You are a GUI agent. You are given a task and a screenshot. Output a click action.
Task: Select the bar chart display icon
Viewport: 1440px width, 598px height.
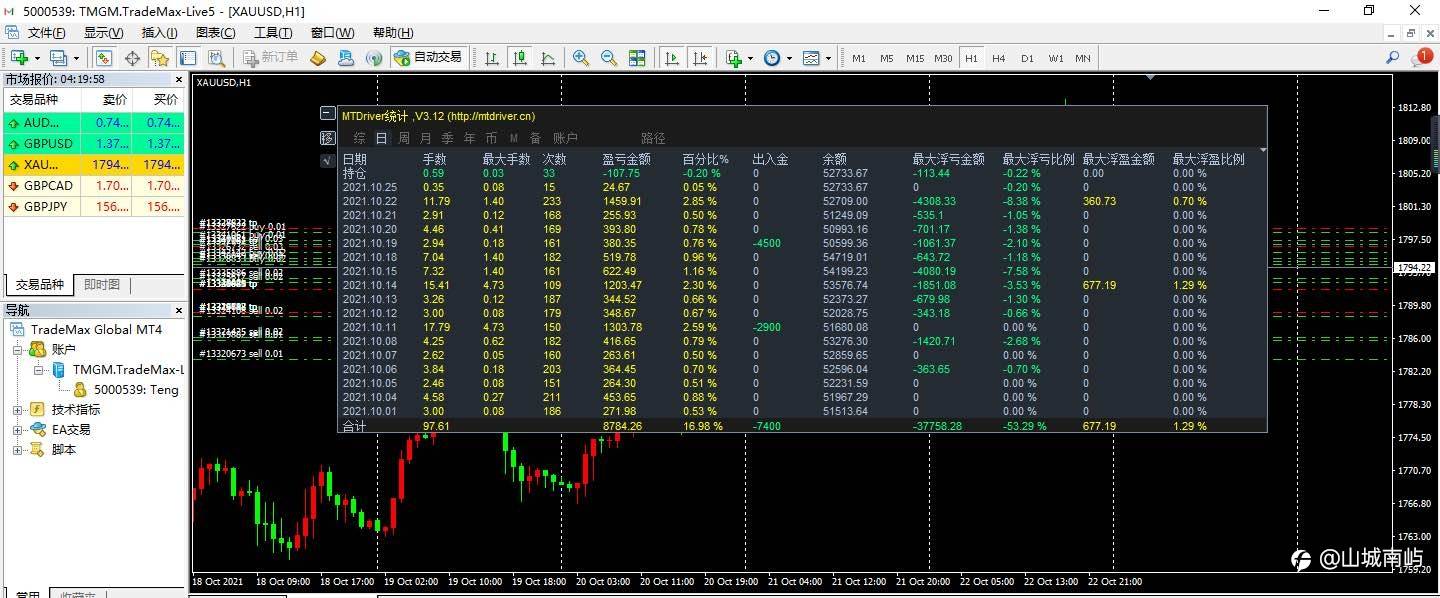click(x=492, y=58)
